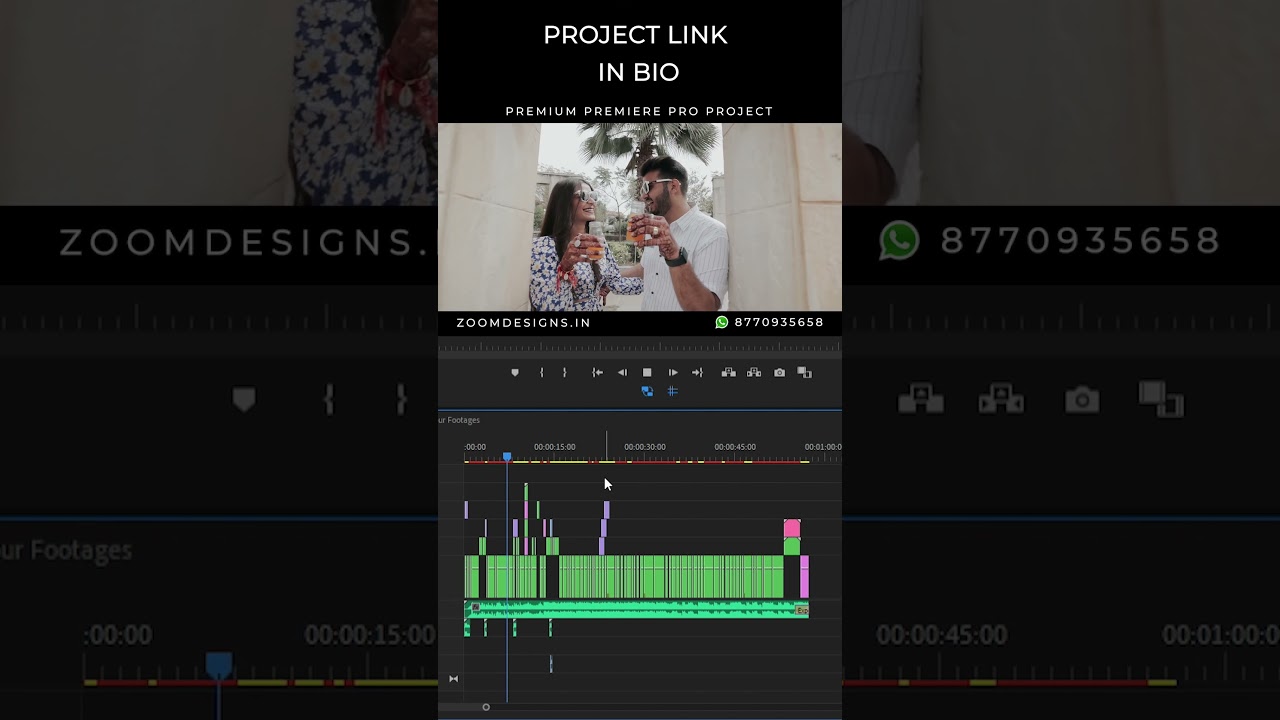Click the 00:00:45:00 ruler timecode
Viewport: 1280px width, 720px height.
[735, 447]
